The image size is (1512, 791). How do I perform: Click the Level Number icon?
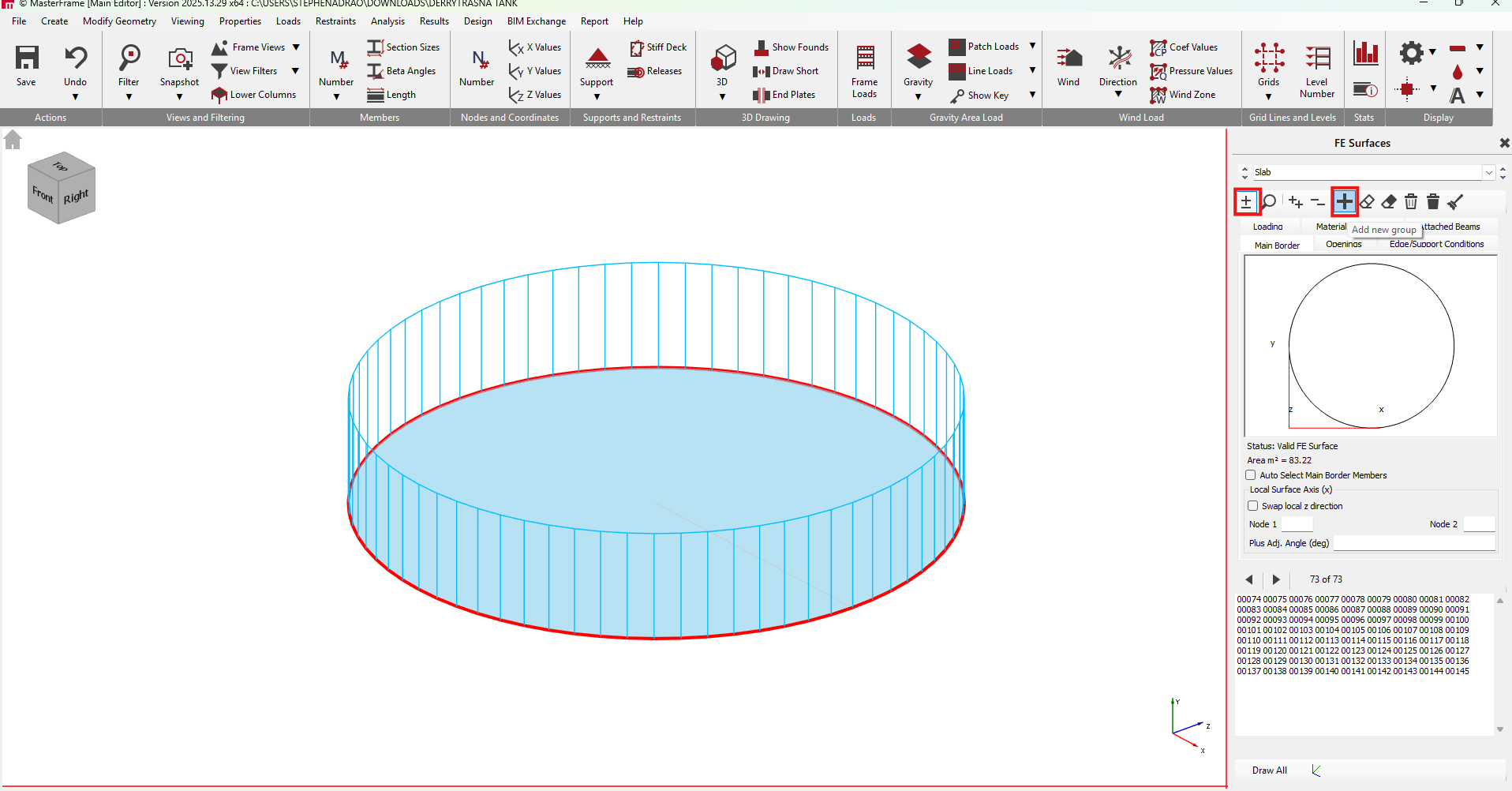pyautogui.click(x=1316, y=59)
